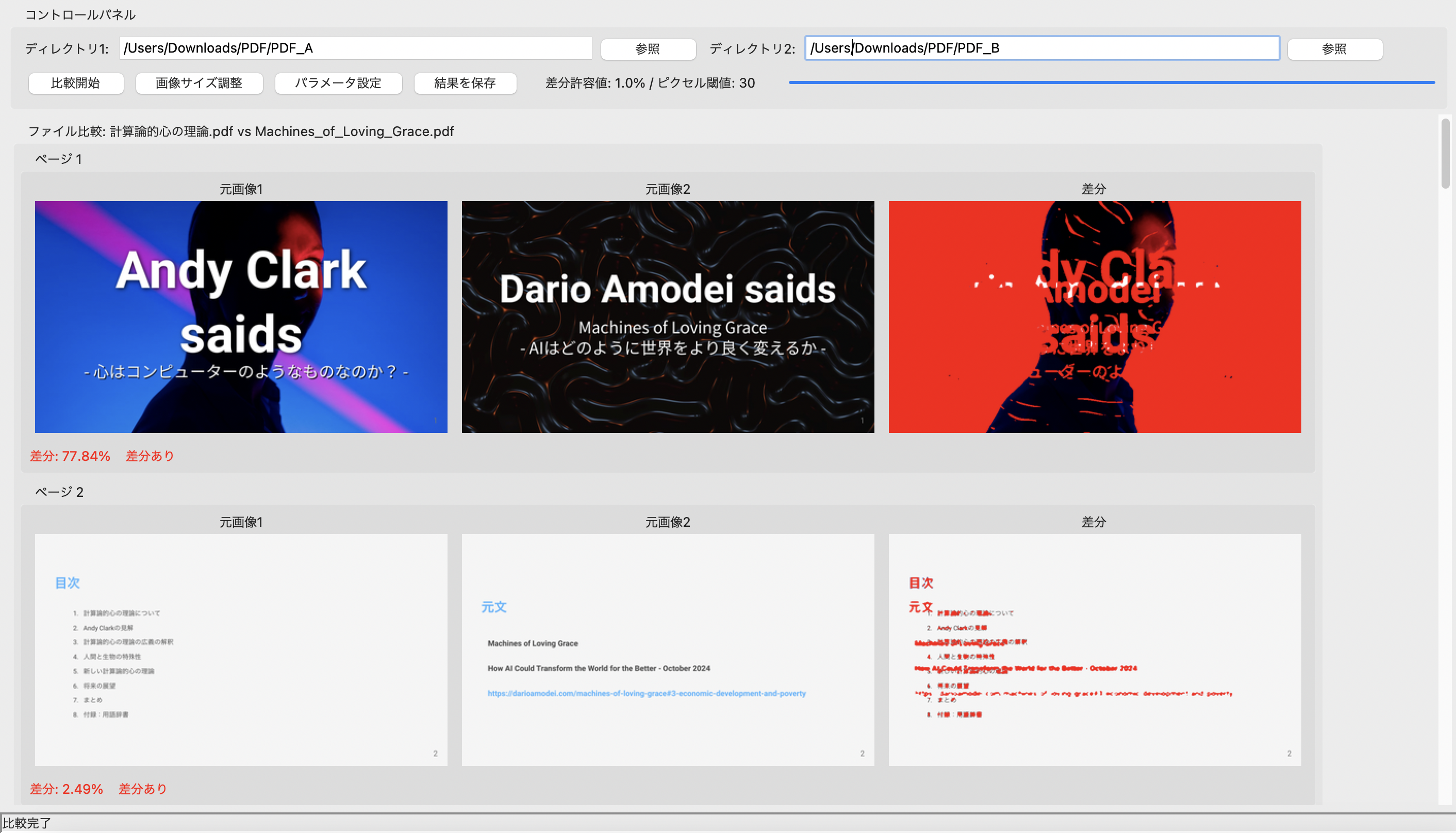The image size is (1456, 833).
Task: Select page 2 difference image
Action: point(1094,649)
